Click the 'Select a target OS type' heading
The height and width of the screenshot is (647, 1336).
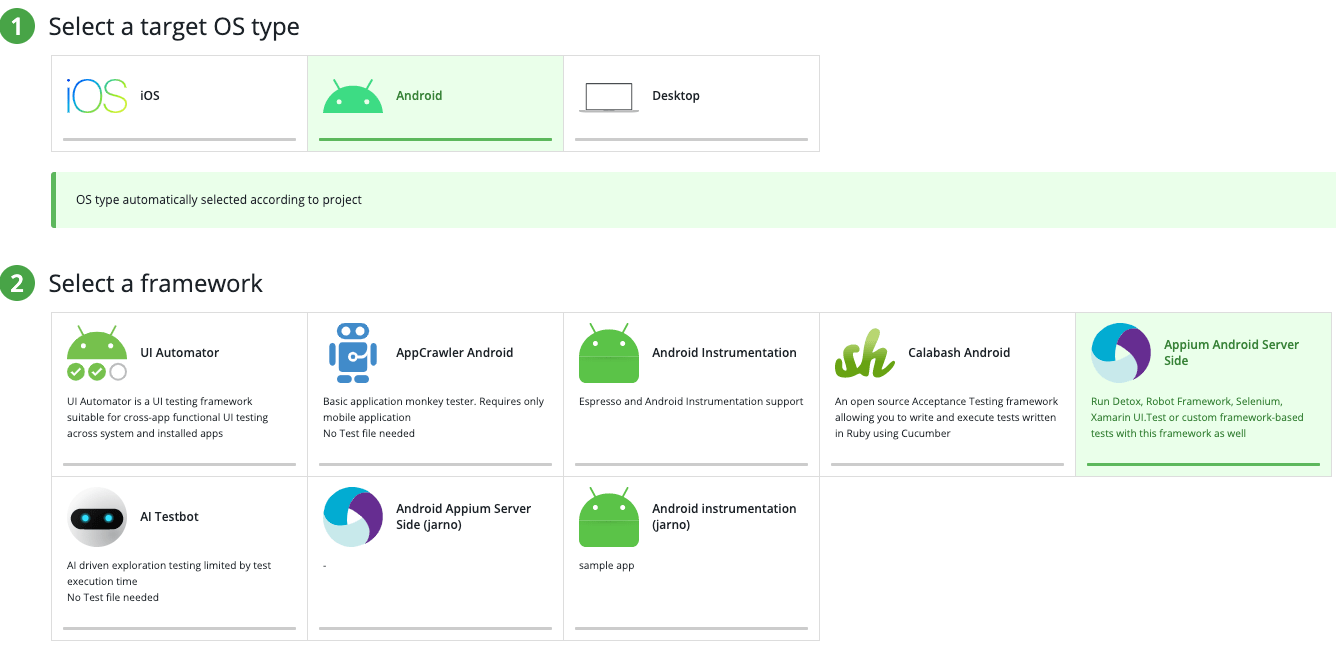pos(174,27)
